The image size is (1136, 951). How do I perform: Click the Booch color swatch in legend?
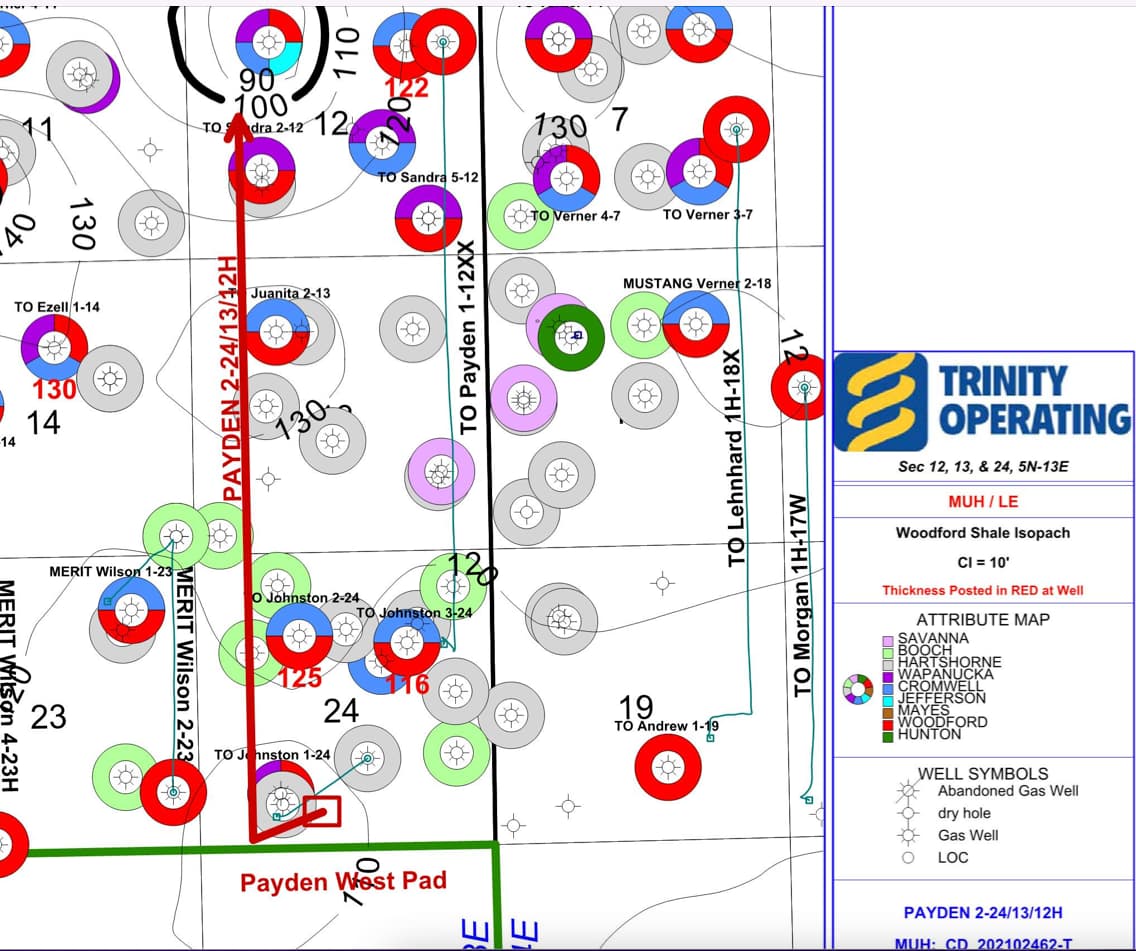click(888, 652)
